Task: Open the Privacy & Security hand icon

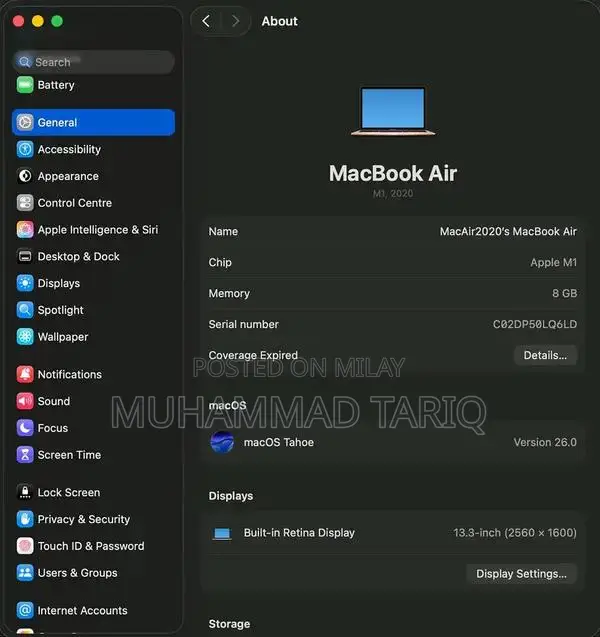Action: tap(25, 519)
